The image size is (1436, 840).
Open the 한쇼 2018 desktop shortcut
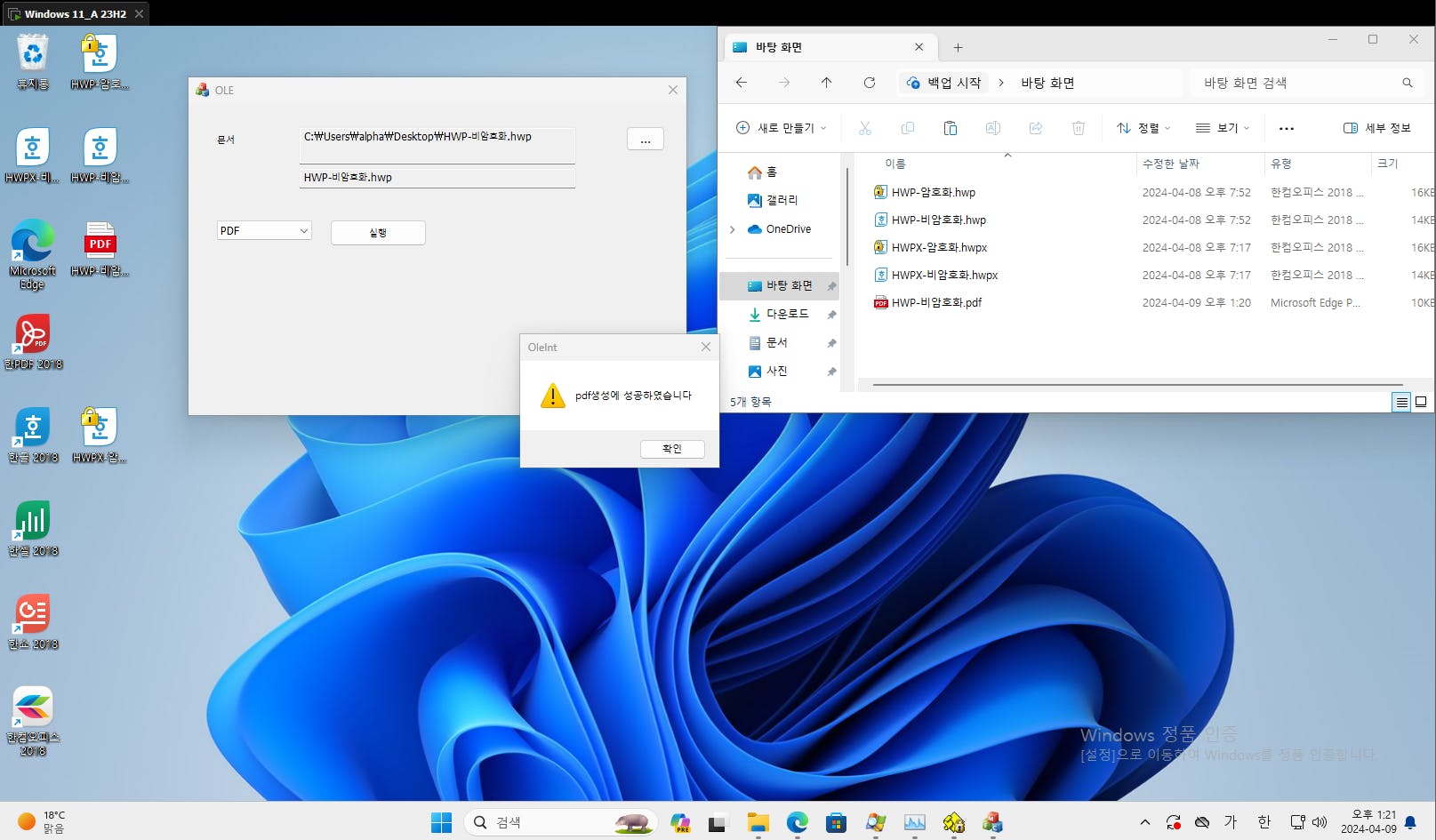point(33,621)
